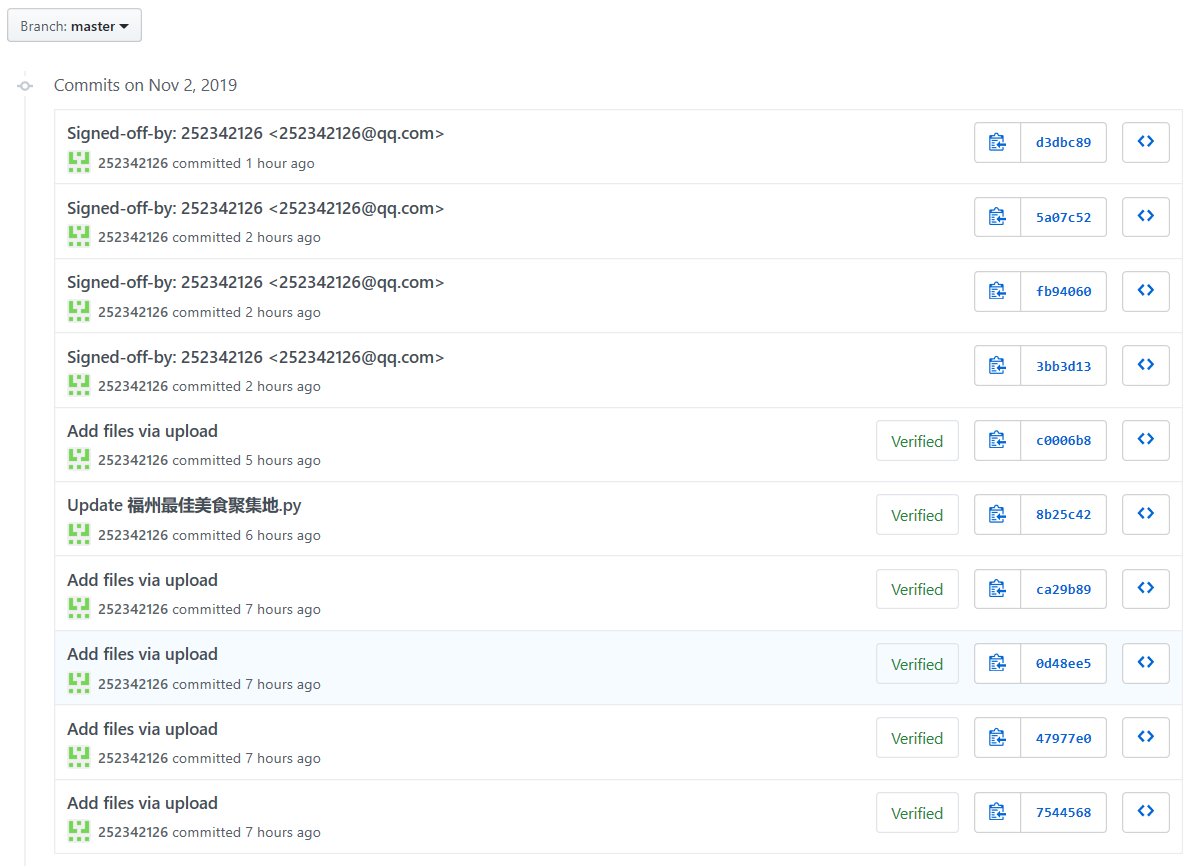The width and height of the screenshot is (1193, 866).
Task: Open commit hash link 3bb3d13
Action: [1063, 366]
